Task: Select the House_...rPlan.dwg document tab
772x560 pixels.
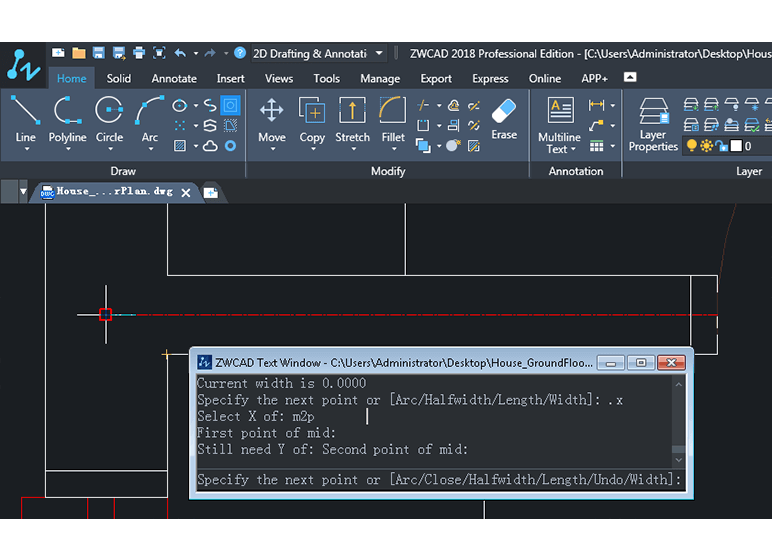Action: 114,191
